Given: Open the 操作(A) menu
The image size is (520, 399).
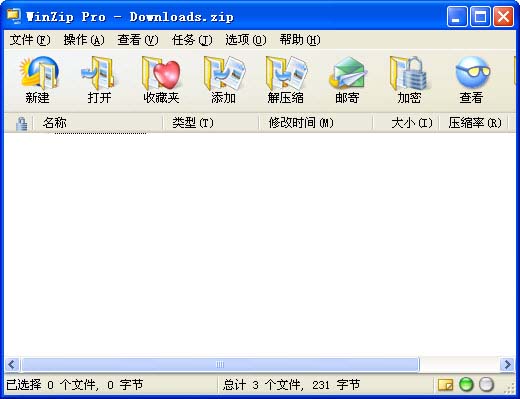Looking at the screenshot, I should (84, 40).
